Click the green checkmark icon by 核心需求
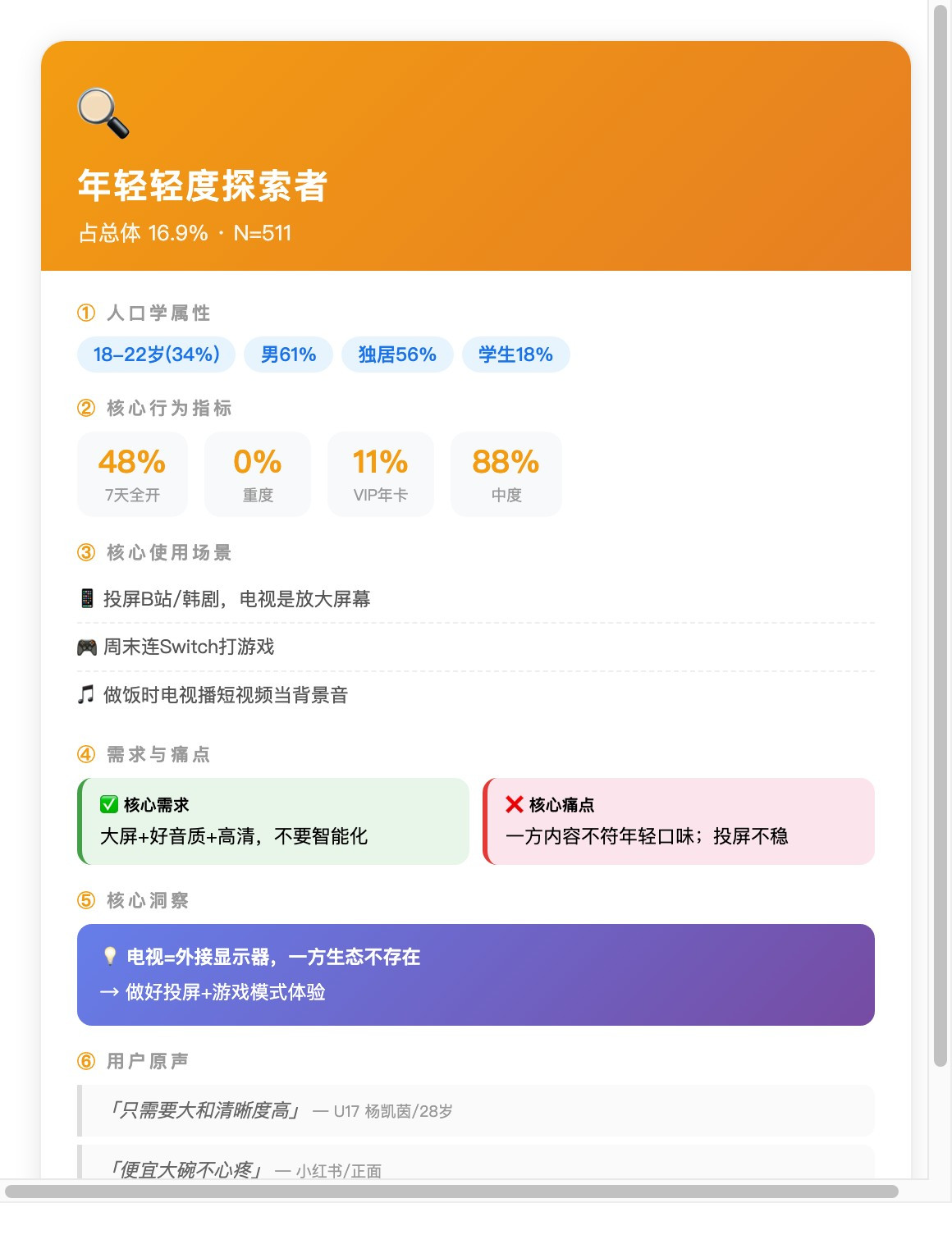 109,804
